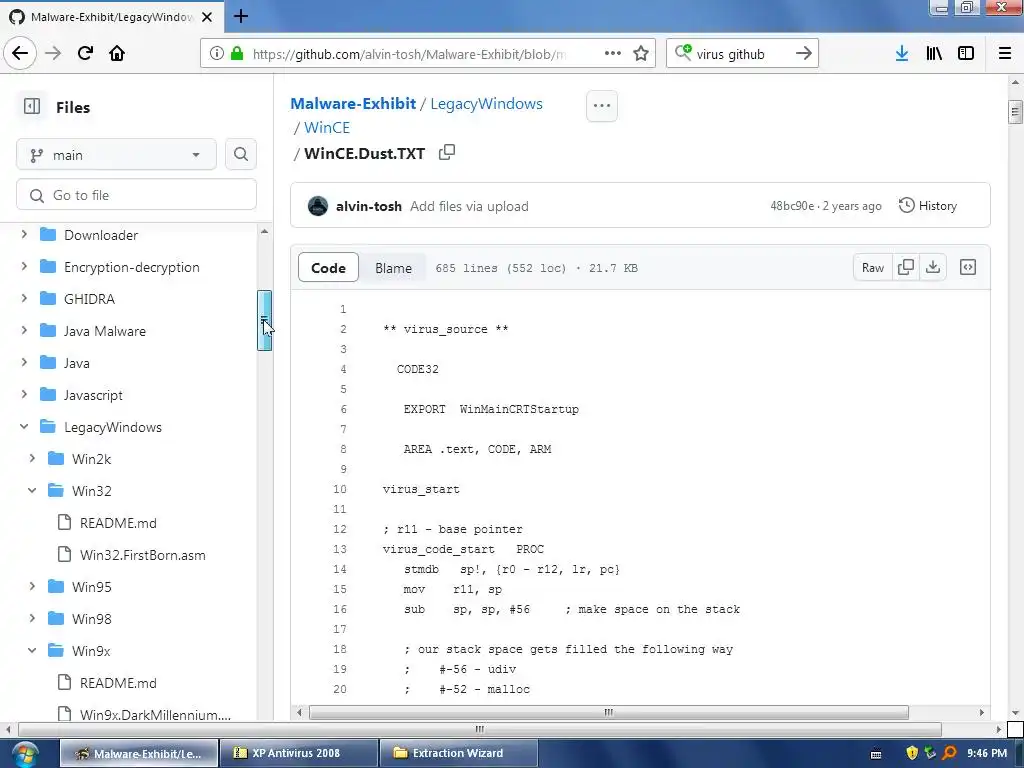Click the page vertical scrollbar thumb

point(1014,111)
